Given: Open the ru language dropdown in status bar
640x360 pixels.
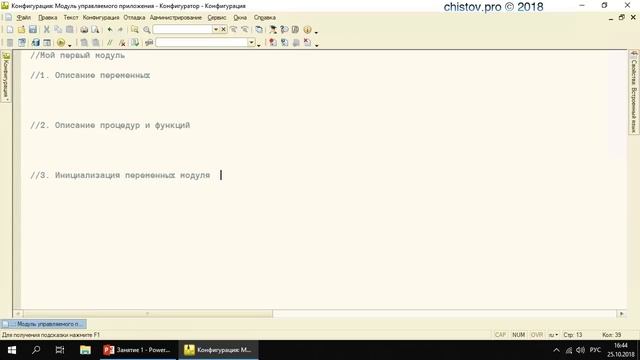Looking at the screenshot, I should click(553, 335).
